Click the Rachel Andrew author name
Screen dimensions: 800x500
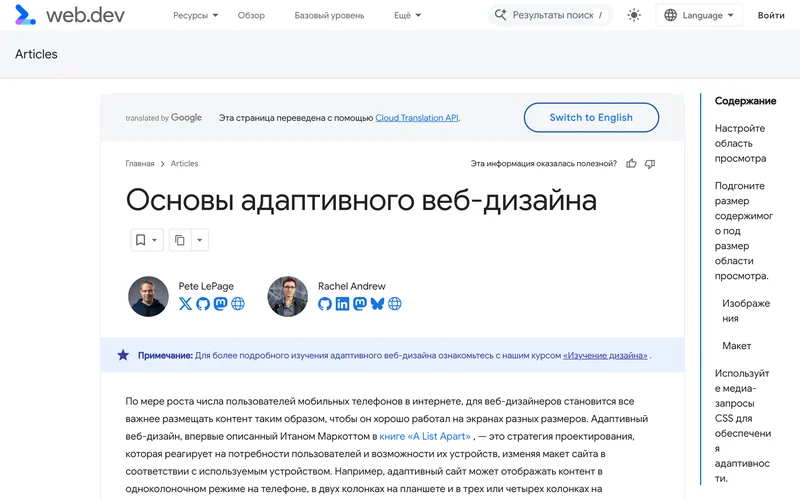pos(352,286)
